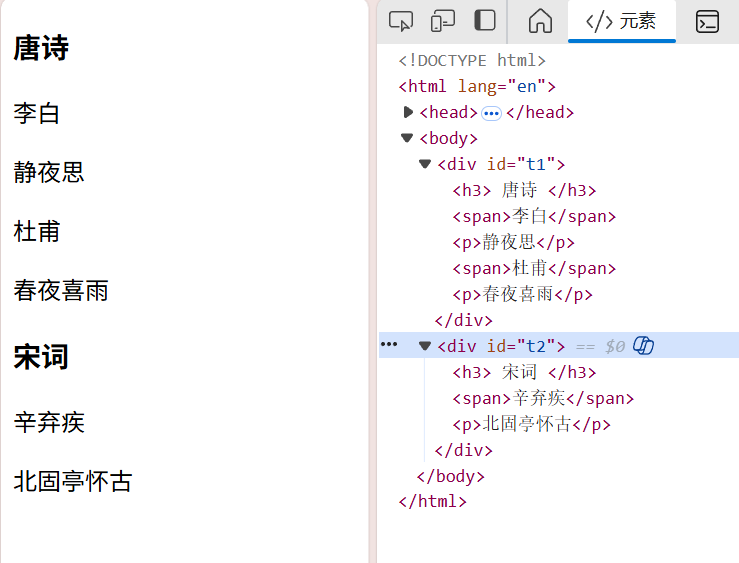The height and width of the screenshot is (563, 739).
Task: Click the "en" lang attribute value
Action: click(x=526, y=87)
